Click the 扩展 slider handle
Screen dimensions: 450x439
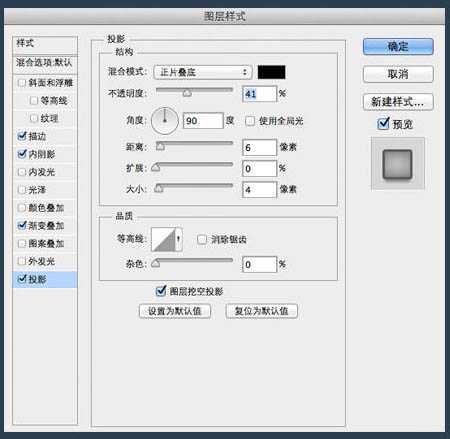(156, 167)
